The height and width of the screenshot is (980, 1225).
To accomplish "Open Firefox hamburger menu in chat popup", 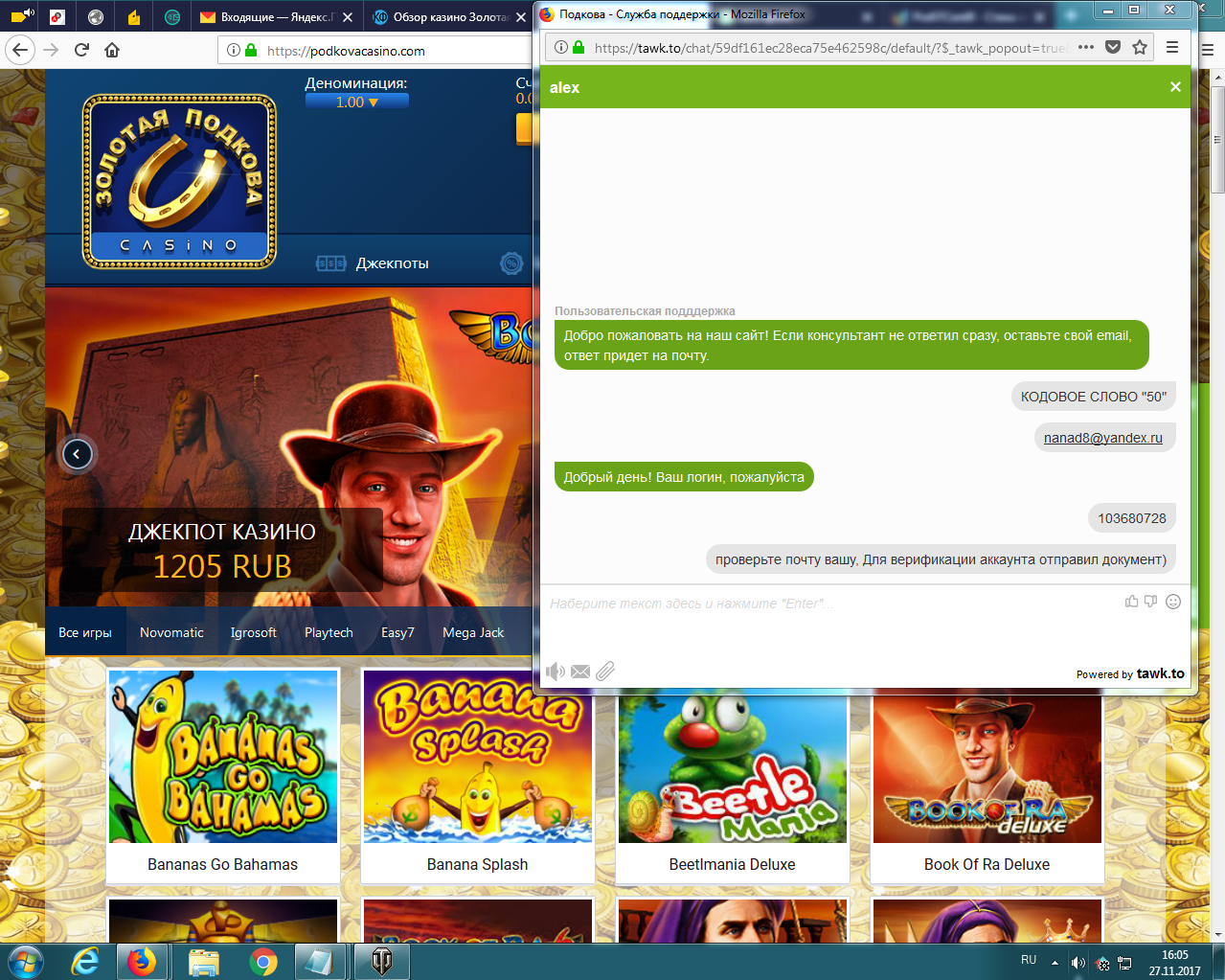I will point(1172,47).
